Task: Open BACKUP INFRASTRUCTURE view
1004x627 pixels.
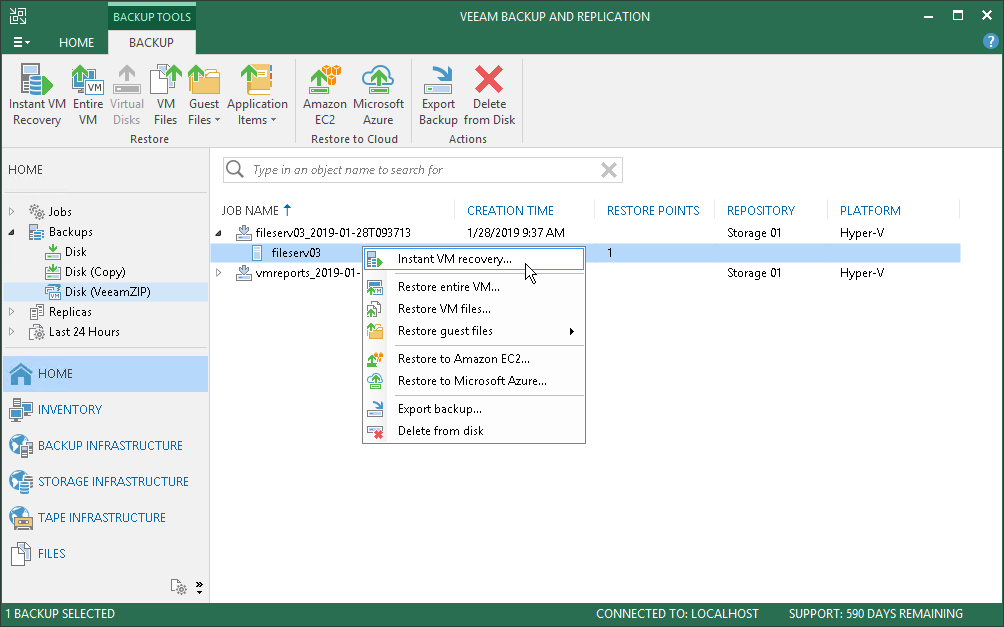Action: 106,445
